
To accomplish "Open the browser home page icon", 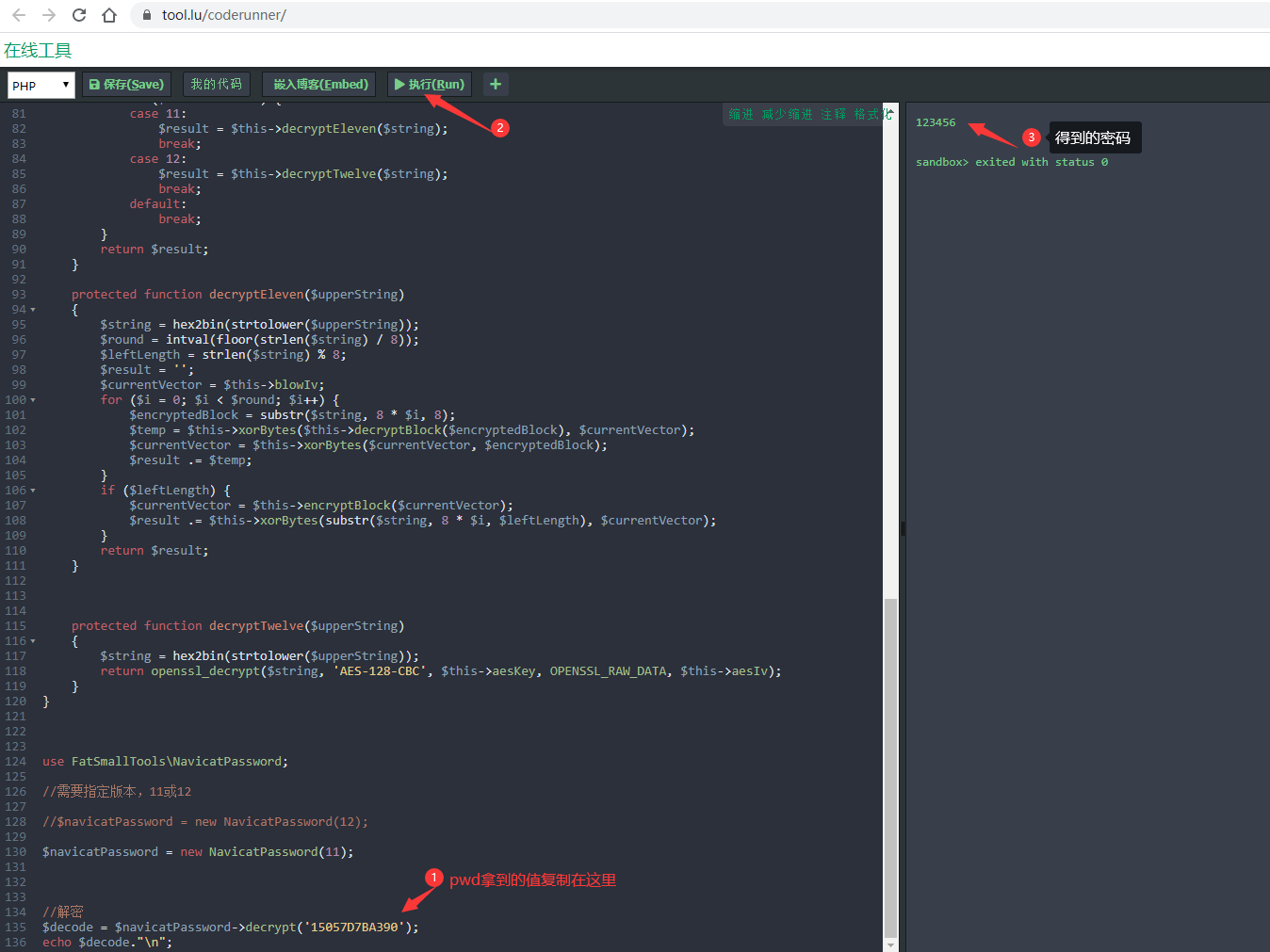I will 109,15.
